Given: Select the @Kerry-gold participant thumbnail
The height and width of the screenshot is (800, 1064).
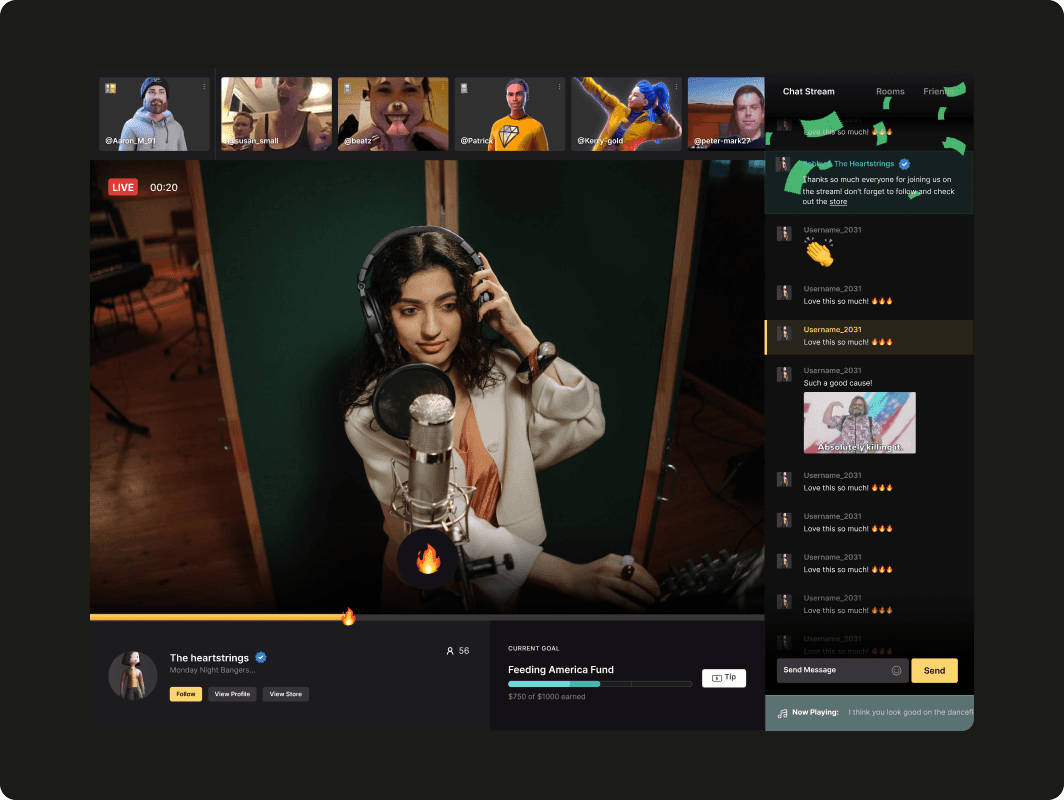Looking at the screenshot, I should 626,113.
